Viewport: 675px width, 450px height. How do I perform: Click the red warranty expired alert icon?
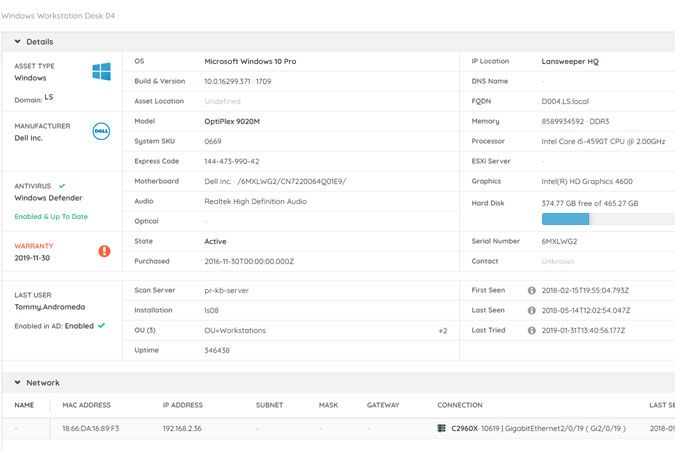pyautogui.click(x=105, y=251)
